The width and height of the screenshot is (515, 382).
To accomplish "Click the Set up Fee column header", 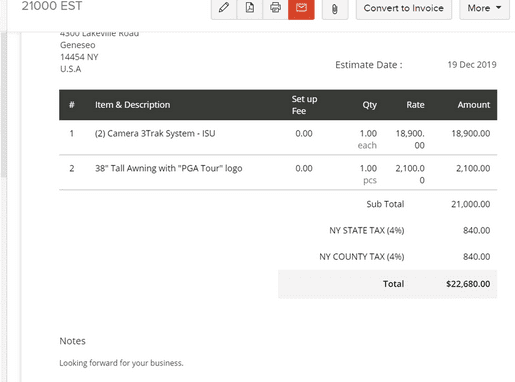I will coord(304,105).
